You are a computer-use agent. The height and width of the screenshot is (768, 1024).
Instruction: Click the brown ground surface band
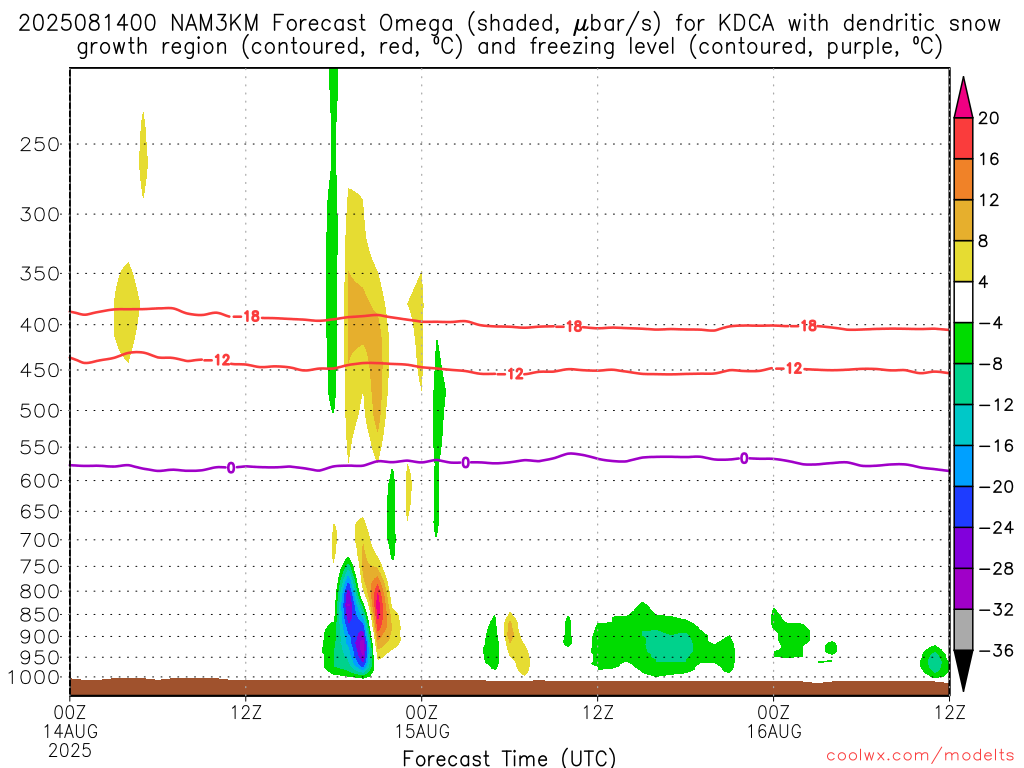[509, 687]
